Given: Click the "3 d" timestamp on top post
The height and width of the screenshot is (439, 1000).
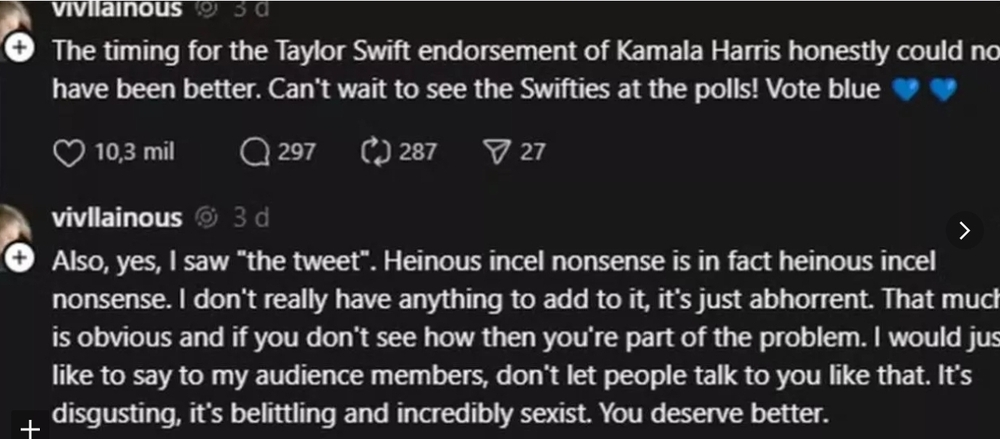Looking at the screenshot, I should click(251, 9).
